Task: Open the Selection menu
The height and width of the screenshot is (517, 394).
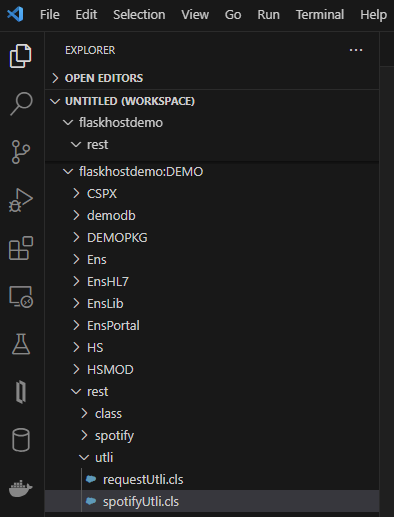Action: [139, 15]
